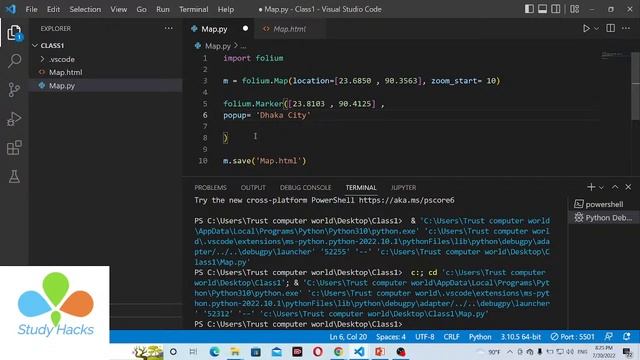Viewport: 640px width, 360px height.
Task: Collapse the CLASS1 folder section
Action: tap(105, 45)
